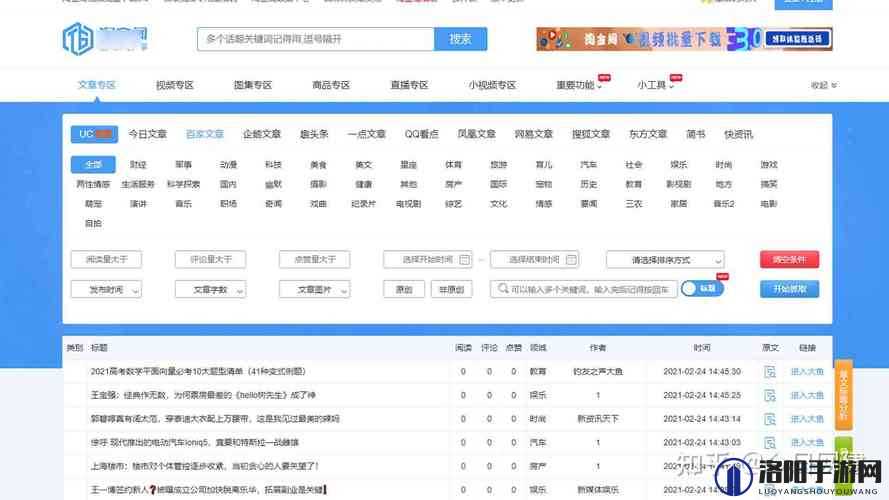
Task: Open original-text icon for the 2021高考数学 row
Action: pos(769,372)
